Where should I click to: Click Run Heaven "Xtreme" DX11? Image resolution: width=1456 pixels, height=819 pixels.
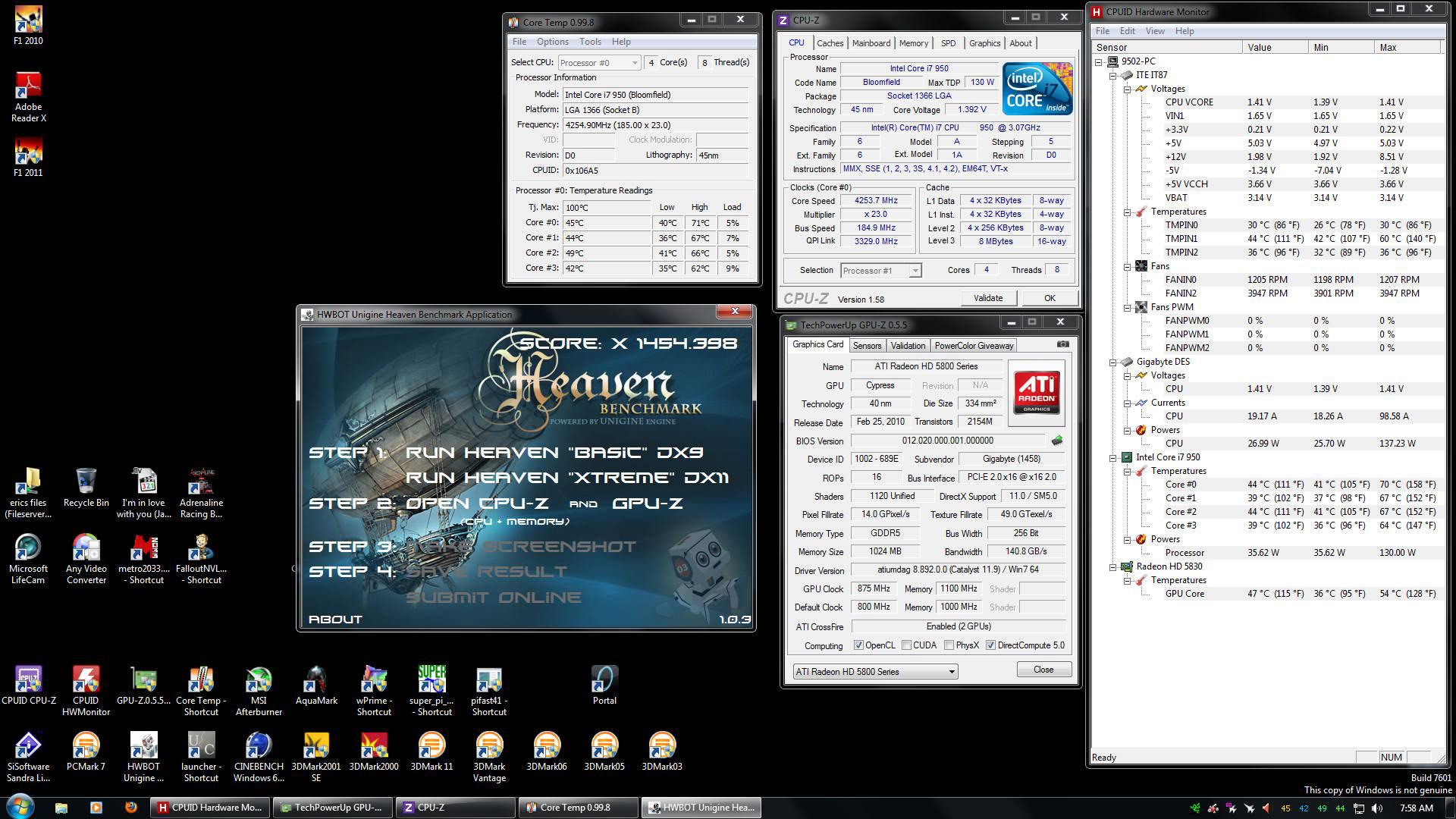pyautogui.click(x=567, y=478)
